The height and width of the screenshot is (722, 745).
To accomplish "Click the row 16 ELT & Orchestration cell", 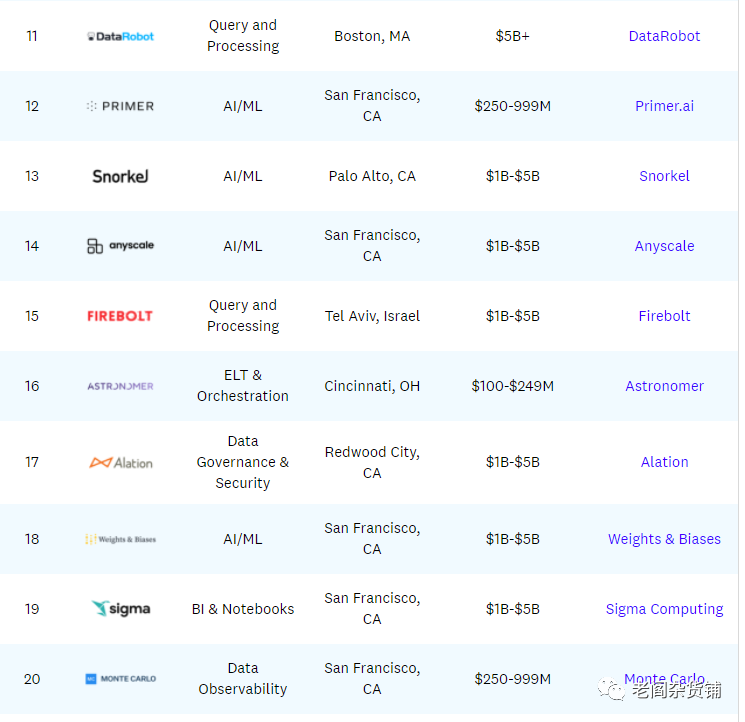I will pyautogui.click(x=243, y=386).
